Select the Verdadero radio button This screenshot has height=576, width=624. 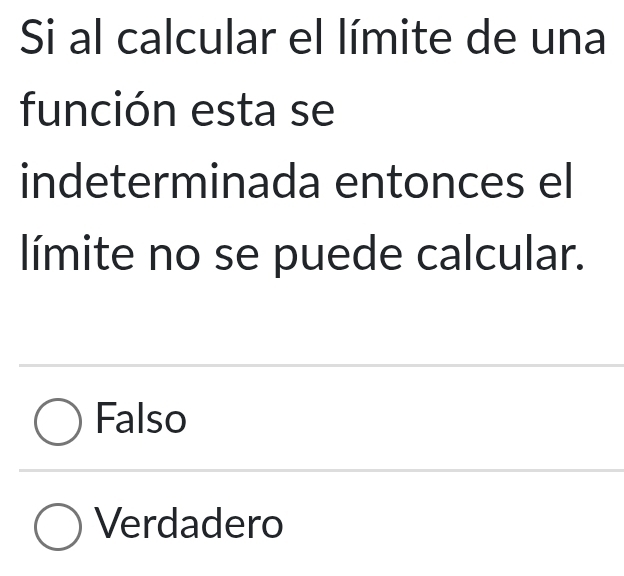pyautogui.click(x=58, y=527)
